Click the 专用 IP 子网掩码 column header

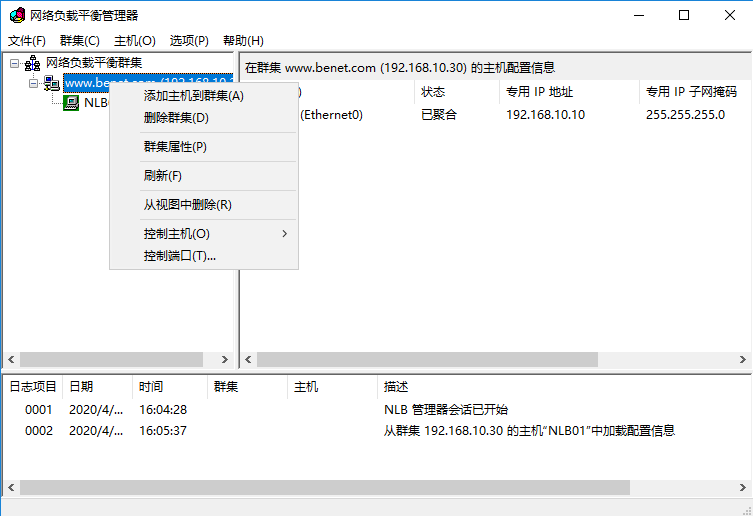[x=695, y=92]
